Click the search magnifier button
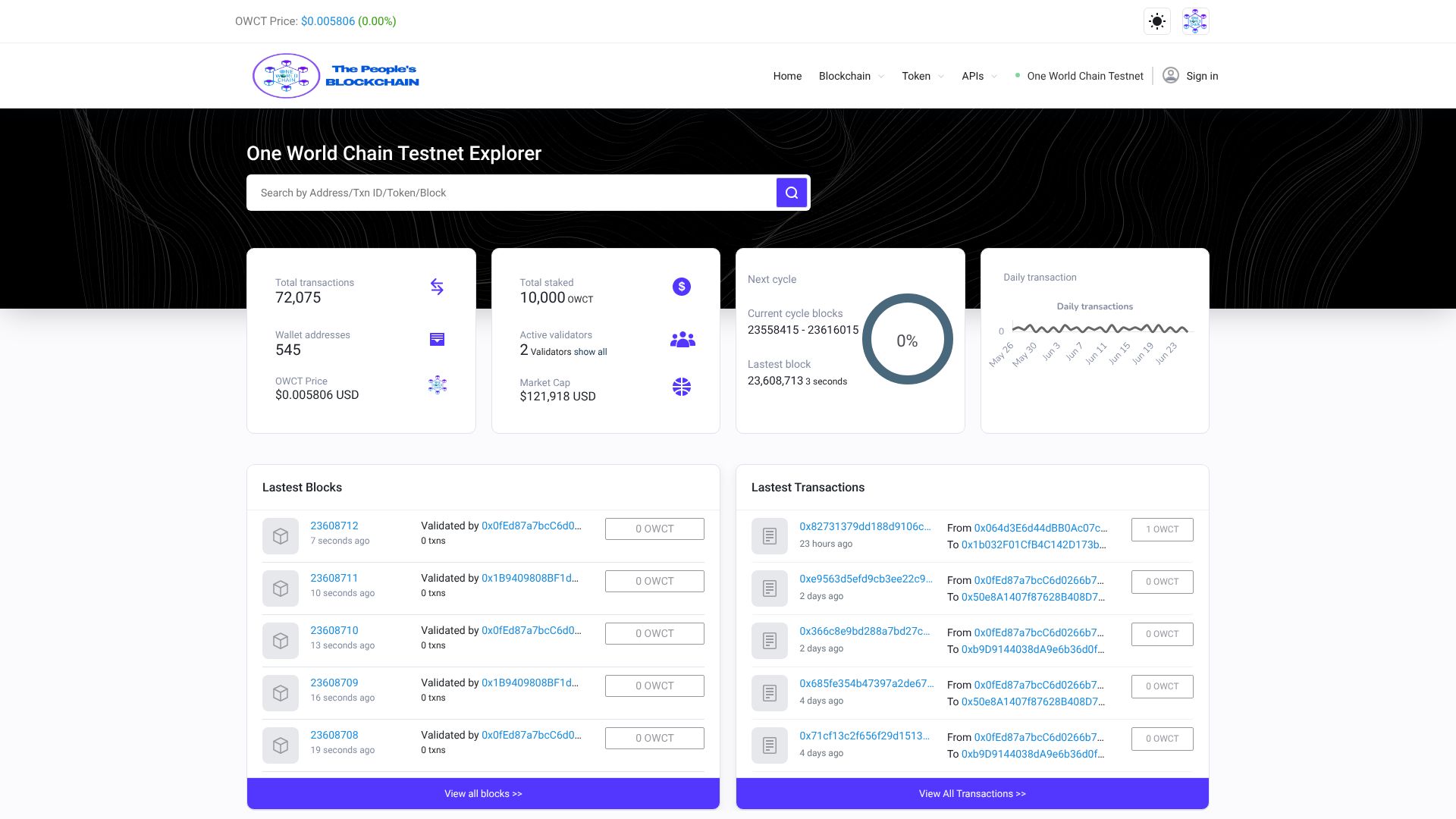 tap(792, 193)
